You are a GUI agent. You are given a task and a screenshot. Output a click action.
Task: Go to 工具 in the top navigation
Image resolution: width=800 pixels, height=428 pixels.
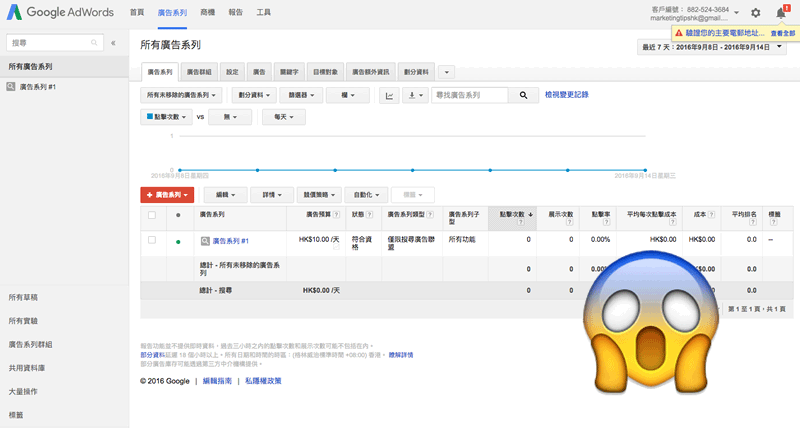[x=263, y=12]
